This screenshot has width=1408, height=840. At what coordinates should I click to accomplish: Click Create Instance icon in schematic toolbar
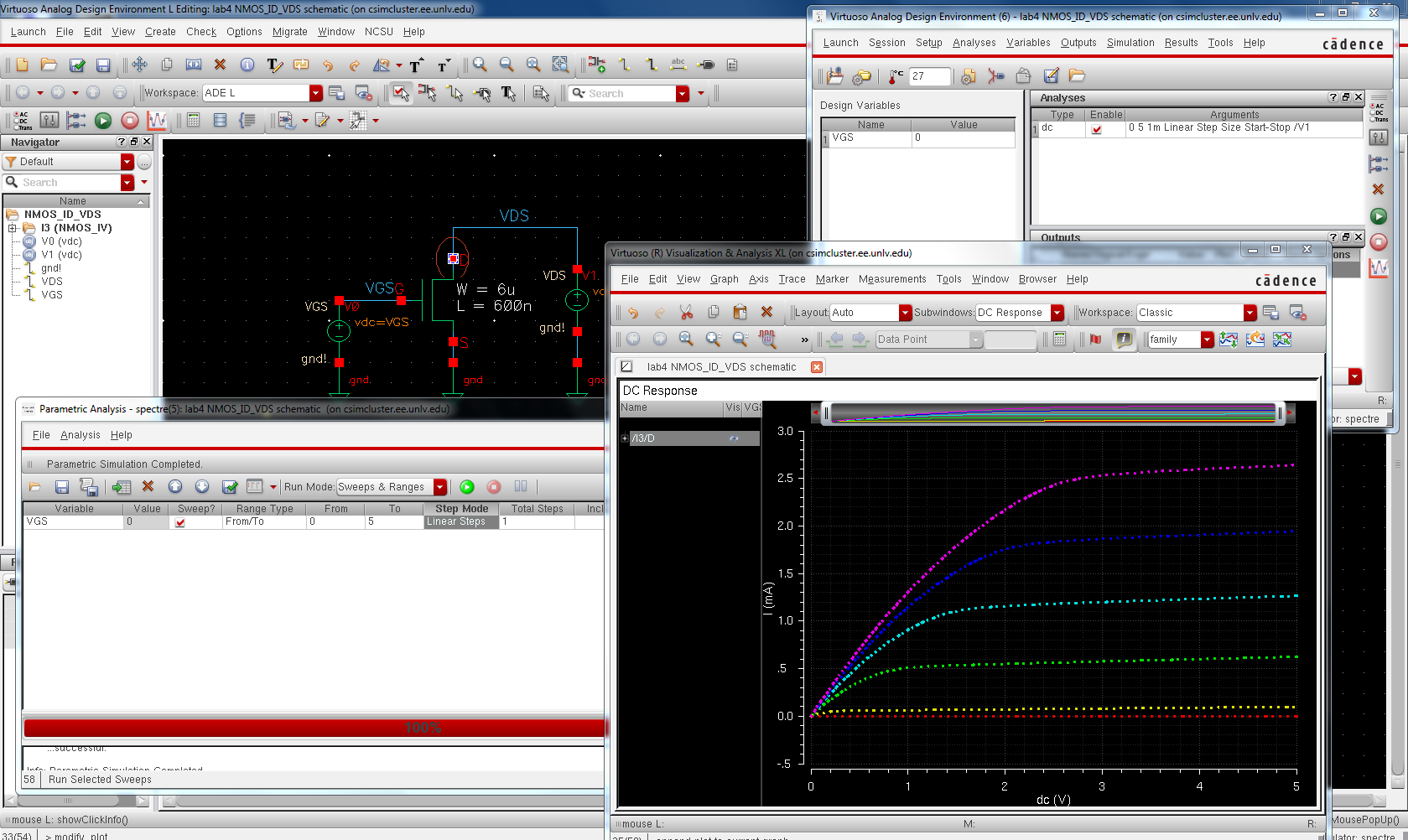597,65
